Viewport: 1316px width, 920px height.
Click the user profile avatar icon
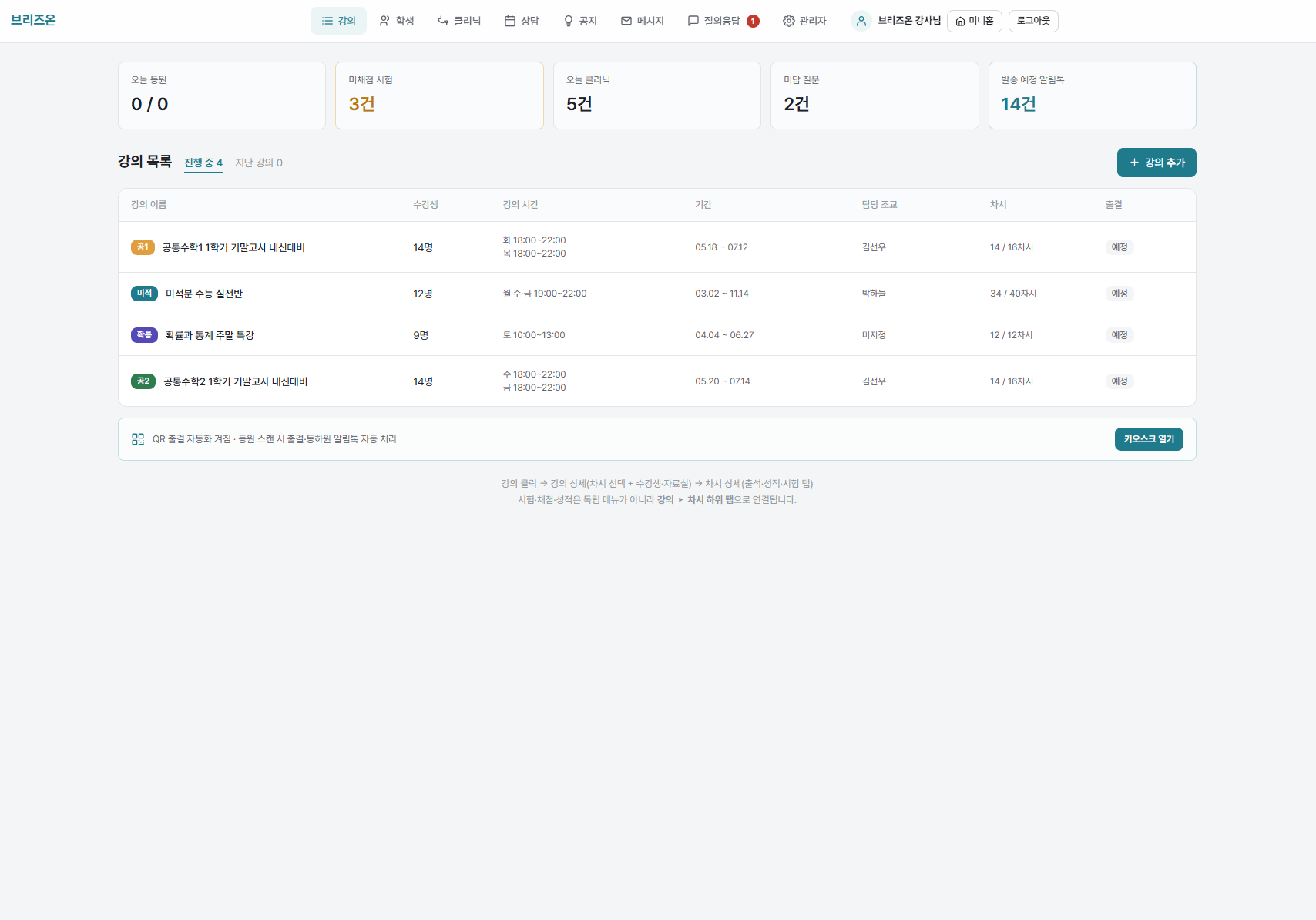pyautogui.click(x=861, y=21)
